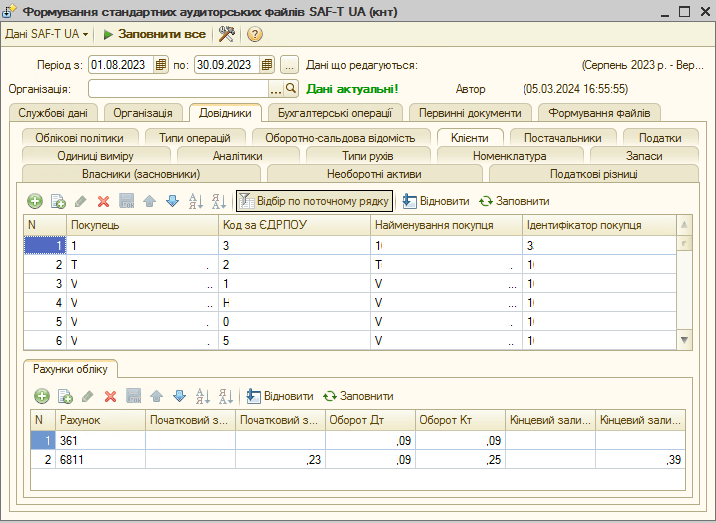The image size is (716, 523).
Task: Click Відновити in clients toolbar
Action: click(436, 201)
